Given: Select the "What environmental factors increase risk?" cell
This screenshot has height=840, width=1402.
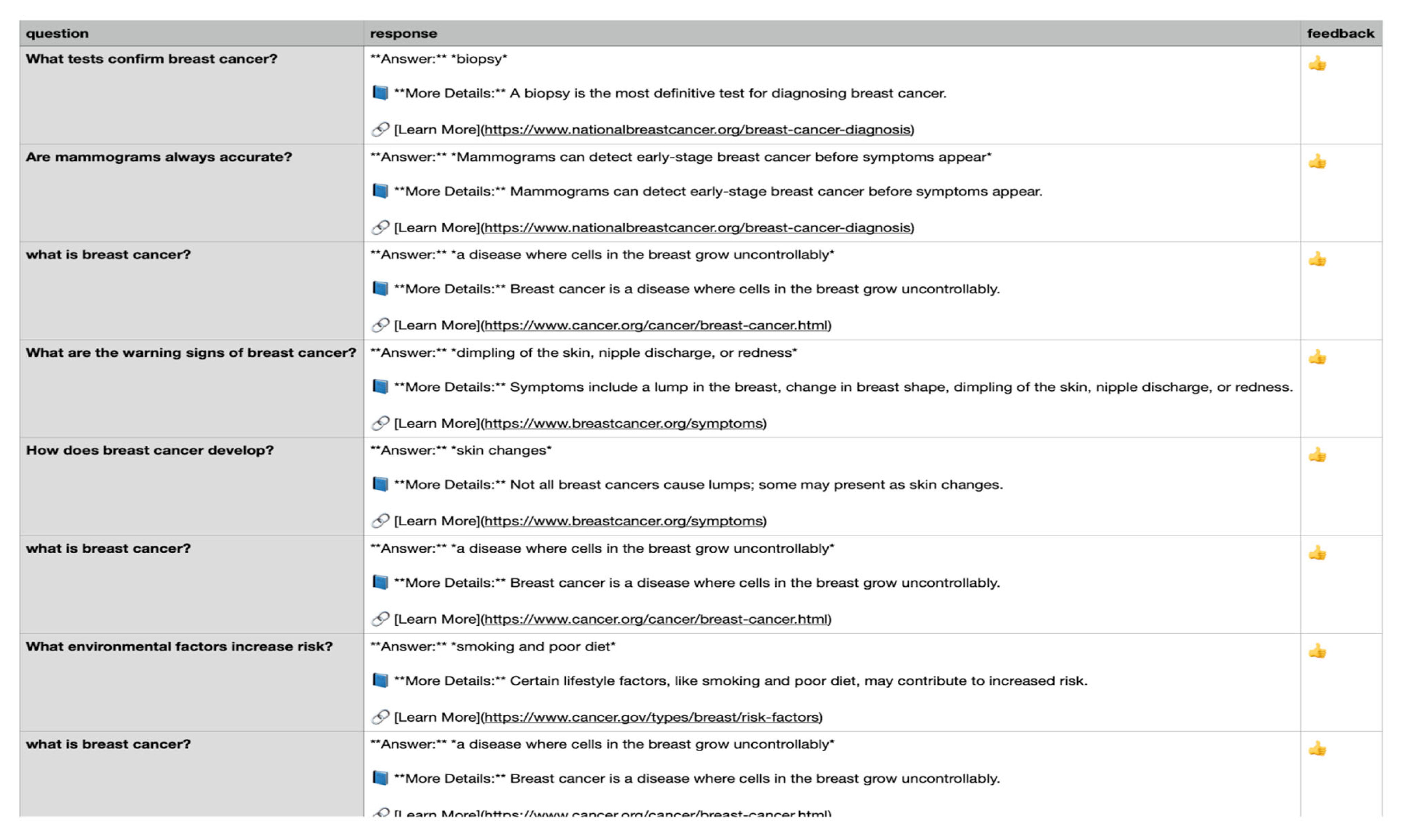Looking at the screenshot, I should click(x=179, y=646).
